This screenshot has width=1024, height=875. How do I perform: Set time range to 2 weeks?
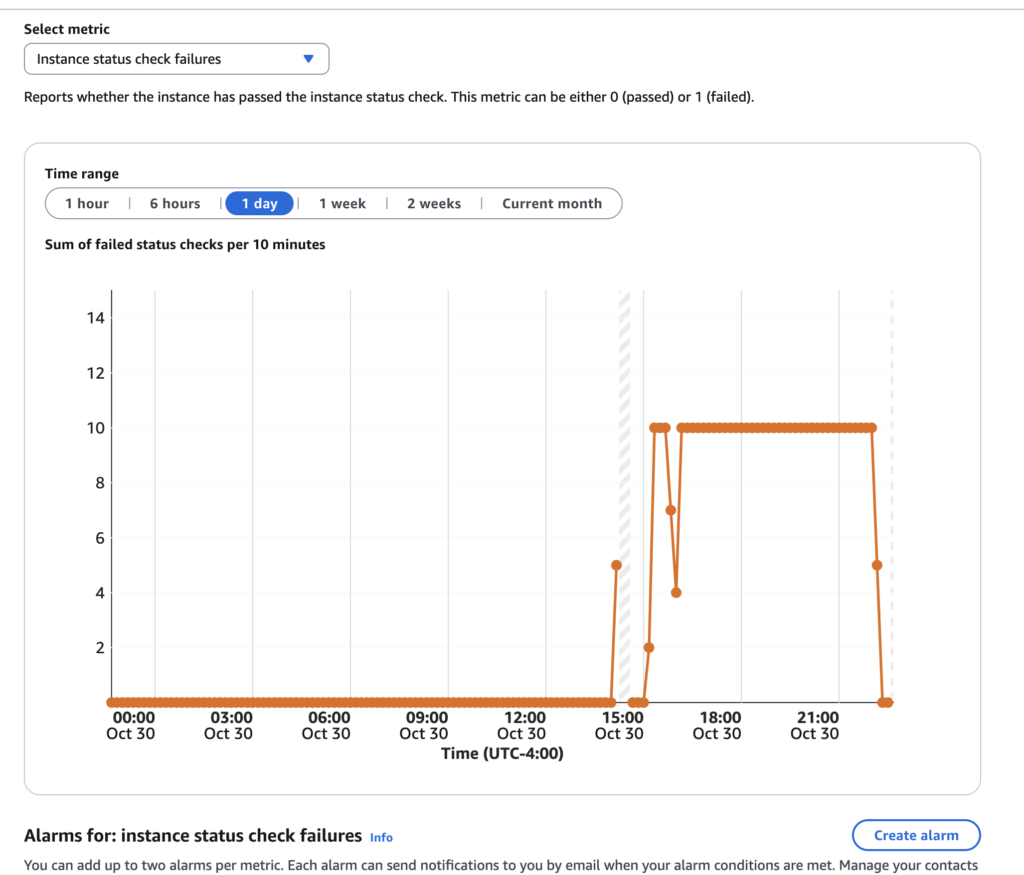433,203
